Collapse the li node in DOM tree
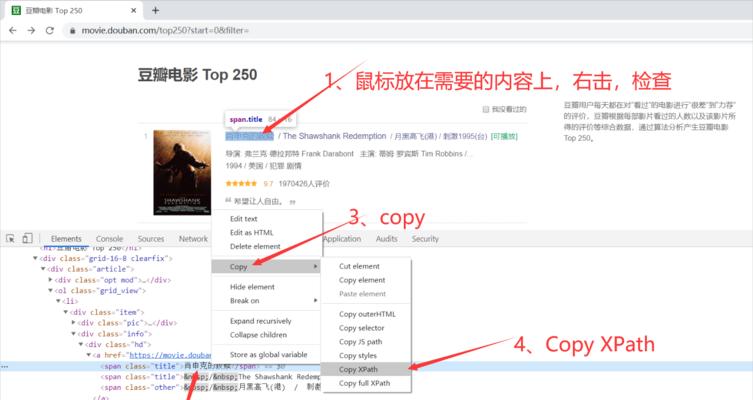This screenshot has height=400, width=753. pyautogui.click(x=58, y=301)
